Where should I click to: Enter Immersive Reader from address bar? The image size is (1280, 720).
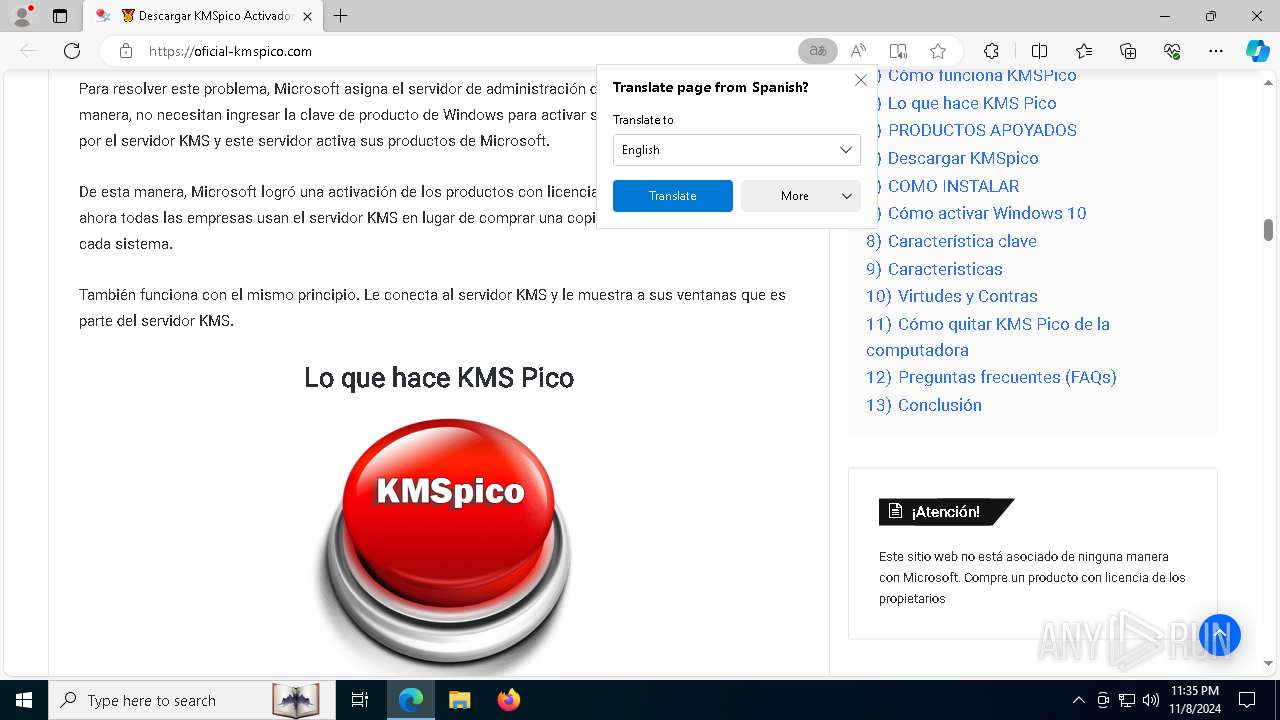(898, 51)
